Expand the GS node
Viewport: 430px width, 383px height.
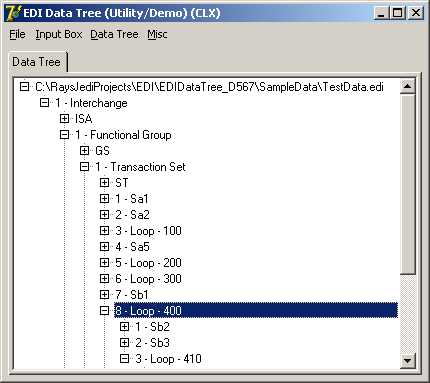84,151
